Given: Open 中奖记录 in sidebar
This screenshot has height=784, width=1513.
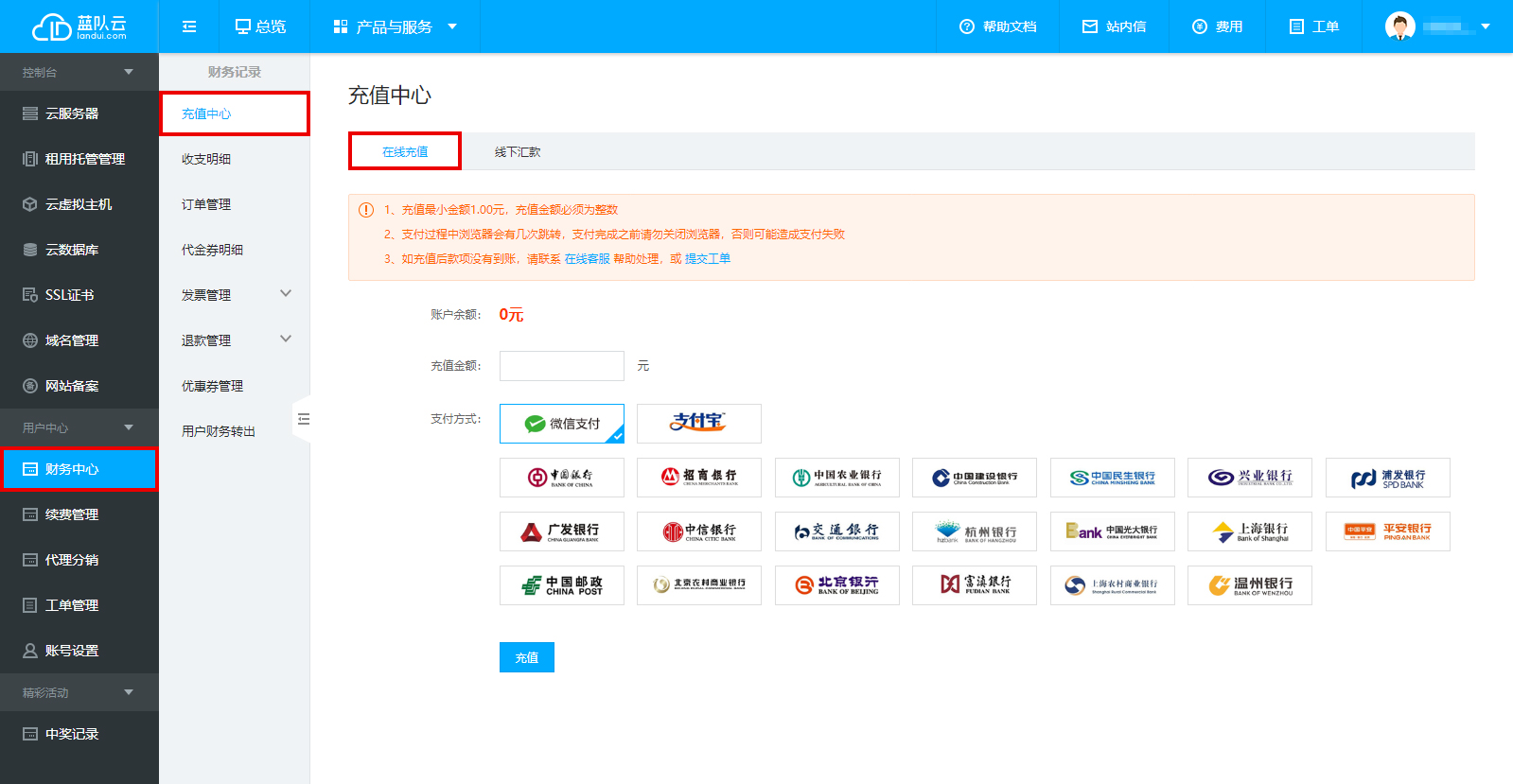Looking at the screenshot, I should 79,734.
